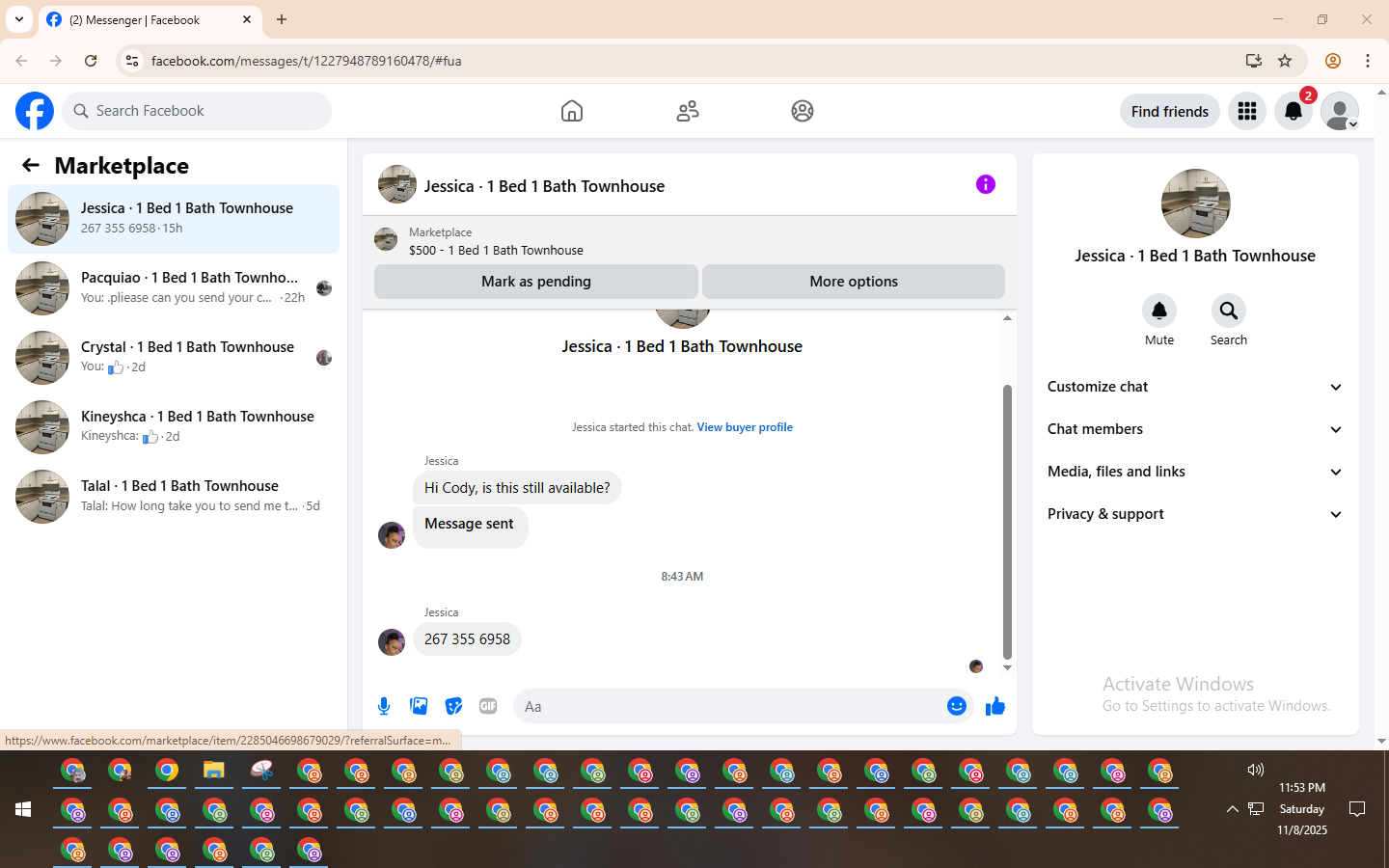Screen dimensions: 1389x868
Task: Expand the Chat members section
Action: [x=1195, y=429]
